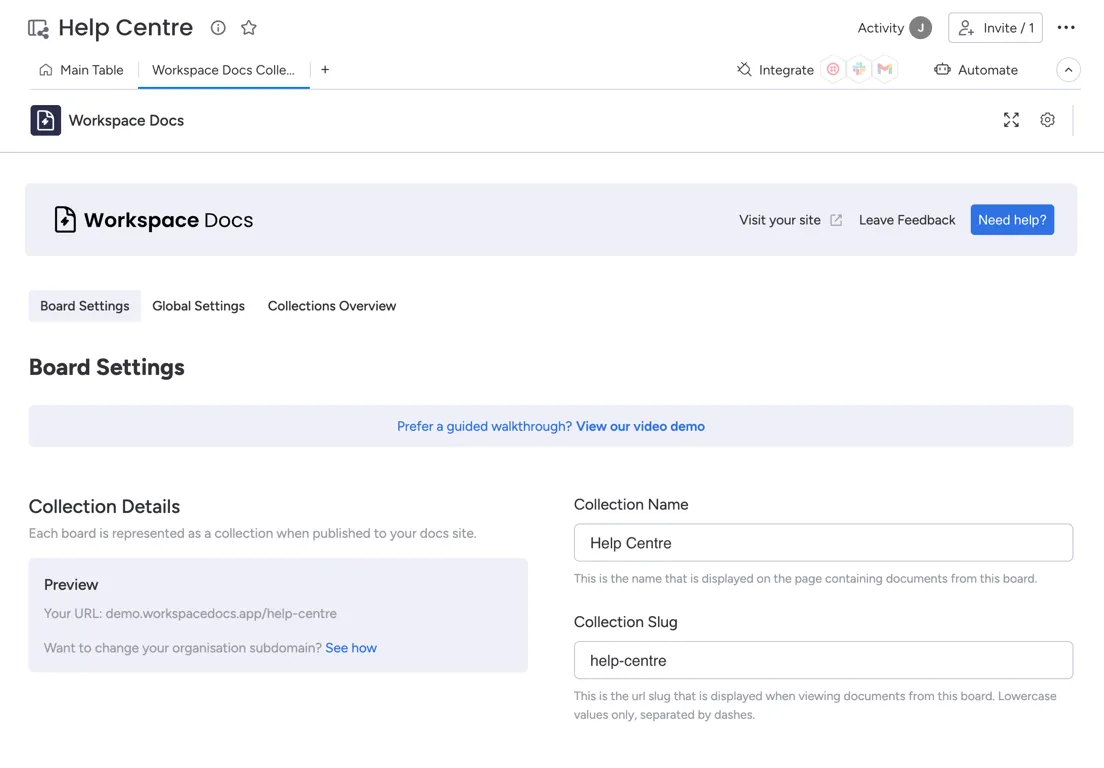The image size is (1104, 768).
Task: Open the three-dot board options menu
Action: click(x=1066, y=28)
